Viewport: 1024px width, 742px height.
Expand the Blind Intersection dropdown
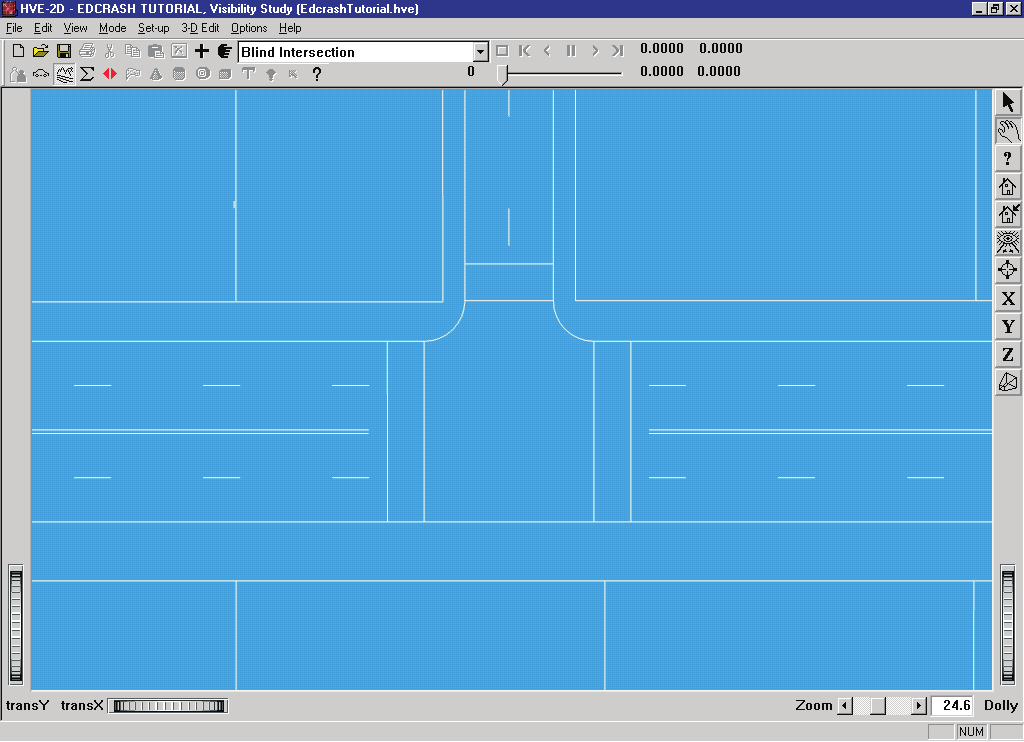pos(481,52)
